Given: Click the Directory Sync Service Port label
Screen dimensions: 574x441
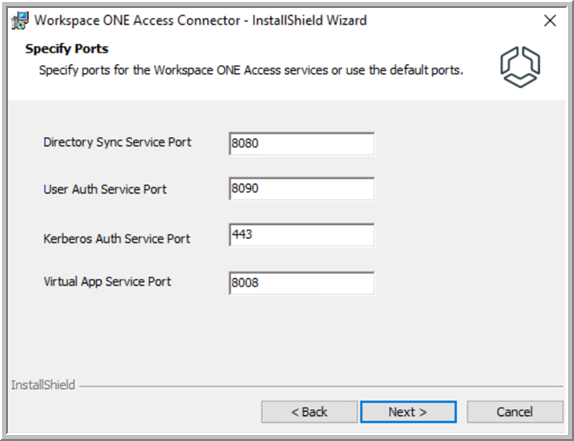Looking at the screenshot, I should [x=117, y=142].
